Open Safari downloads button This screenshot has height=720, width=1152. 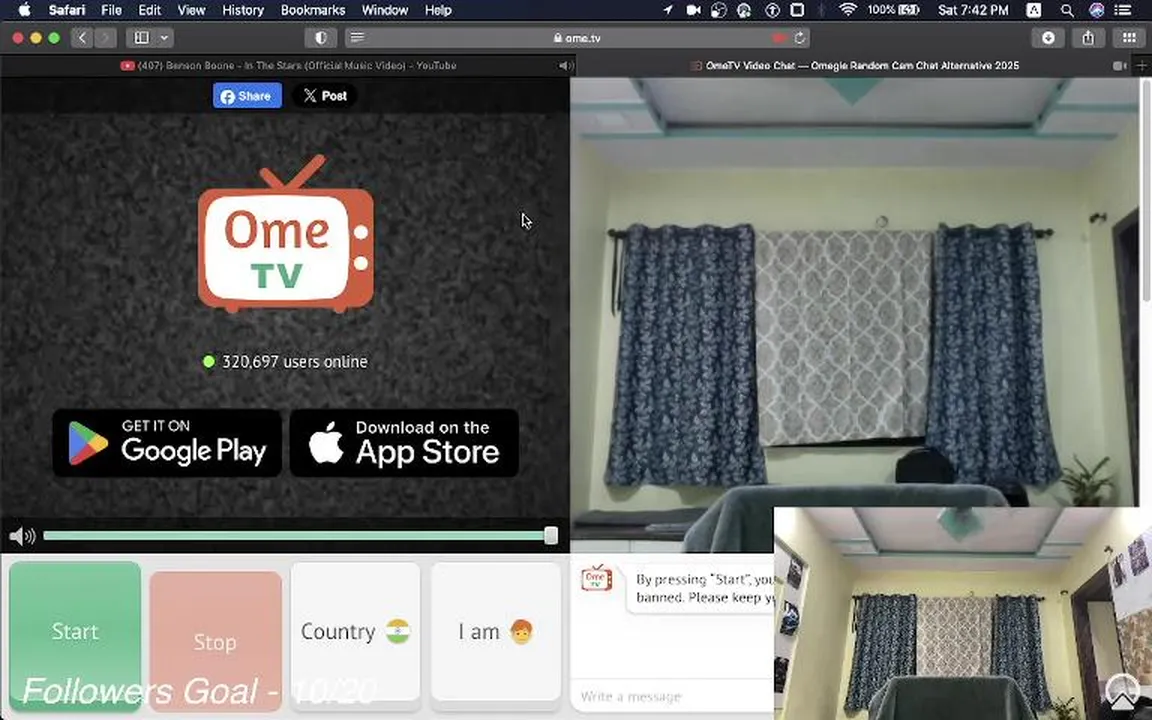(x=1048, y=37)
